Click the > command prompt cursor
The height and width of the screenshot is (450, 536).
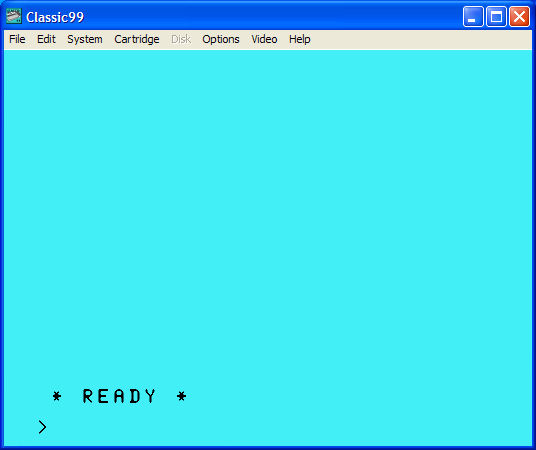(x=42, y=427)
